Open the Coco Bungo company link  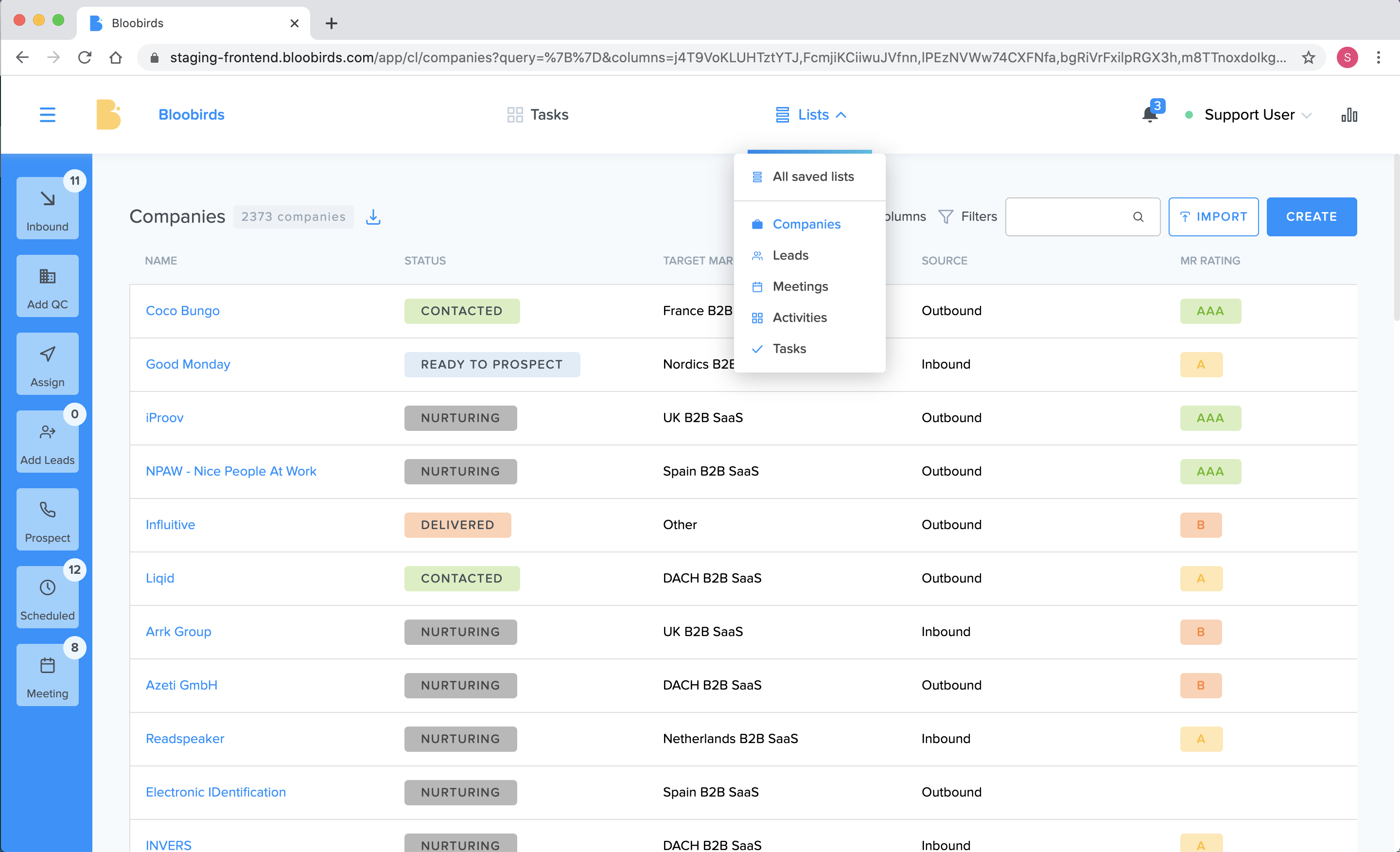pyautogui.click(x=182, y=311)
